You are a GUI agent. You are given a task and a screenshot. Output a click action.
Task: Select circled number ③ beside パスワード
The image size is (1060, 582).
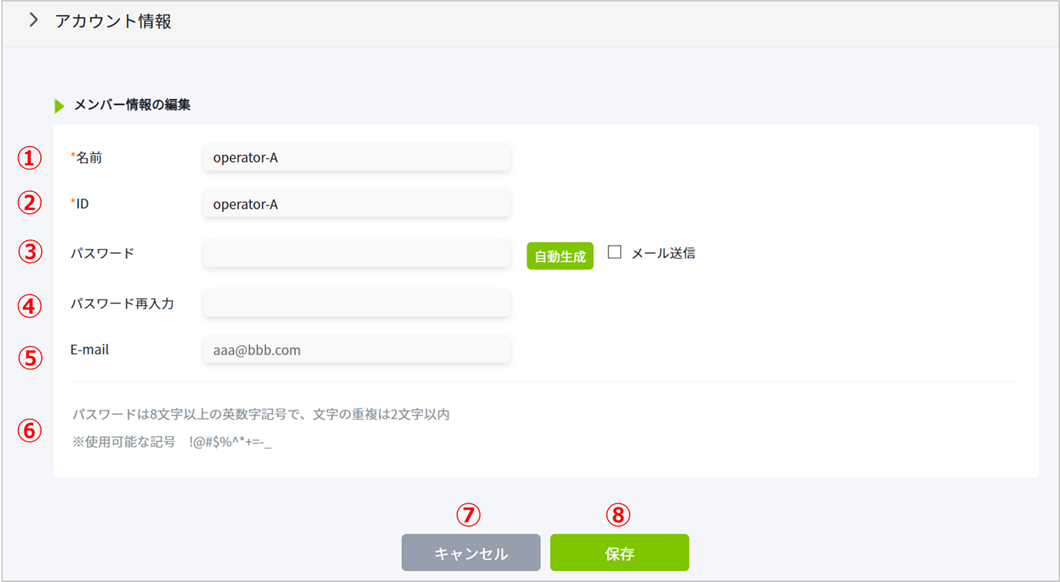[x=32, y=254]
